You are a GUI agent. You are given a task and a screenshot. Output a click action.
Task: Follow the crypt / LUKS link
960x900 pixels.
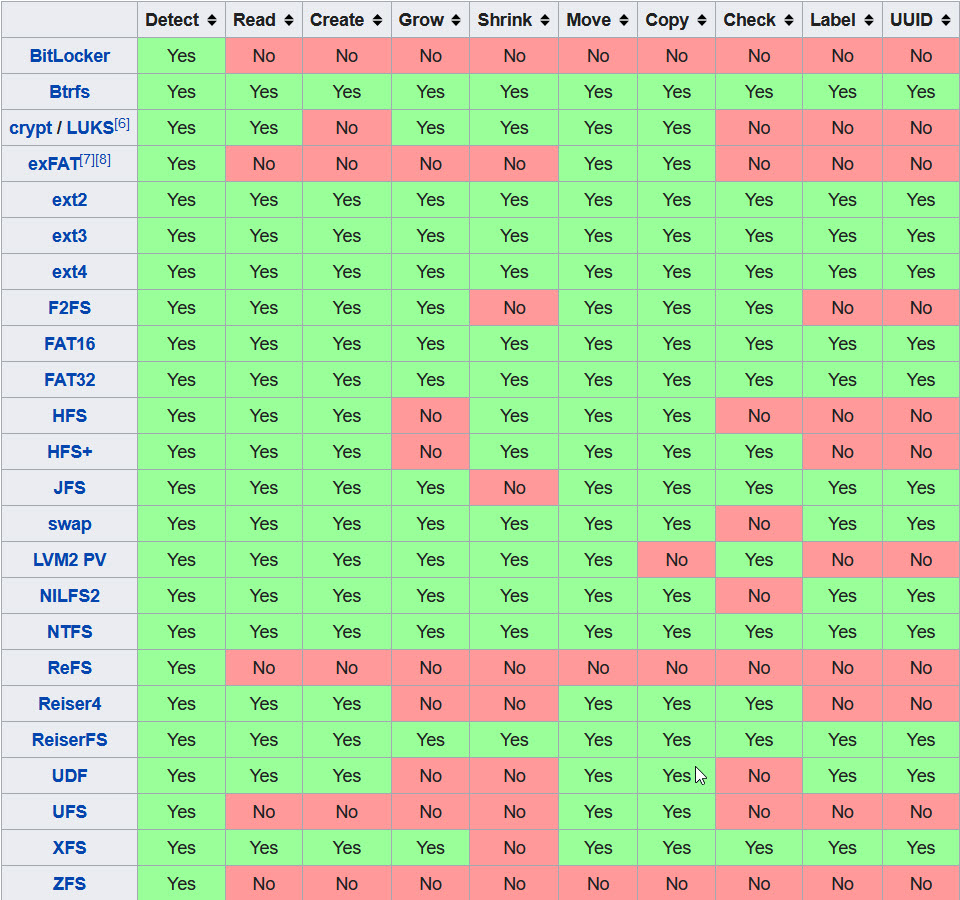61,128
